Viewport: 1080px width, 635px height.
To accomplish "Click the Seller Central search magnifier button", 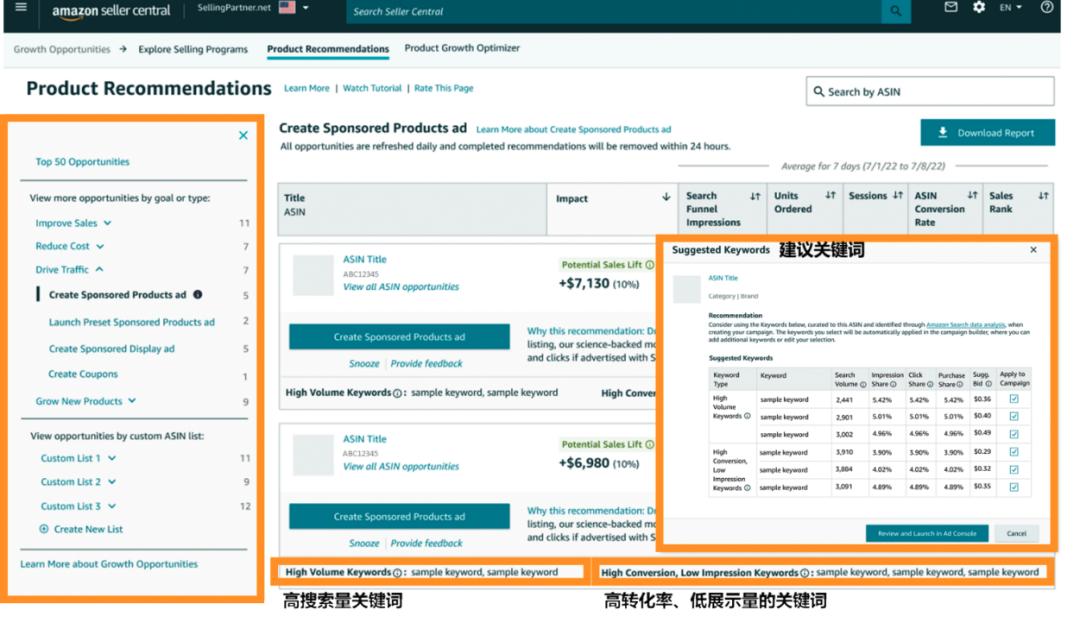I will pyautogui.click(x=895, y=10).
